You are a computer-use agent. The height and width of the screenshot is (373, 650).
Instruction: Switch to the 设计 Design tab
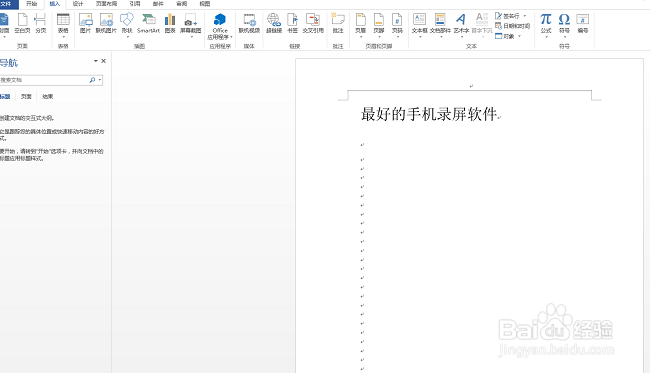click(78, 4)
